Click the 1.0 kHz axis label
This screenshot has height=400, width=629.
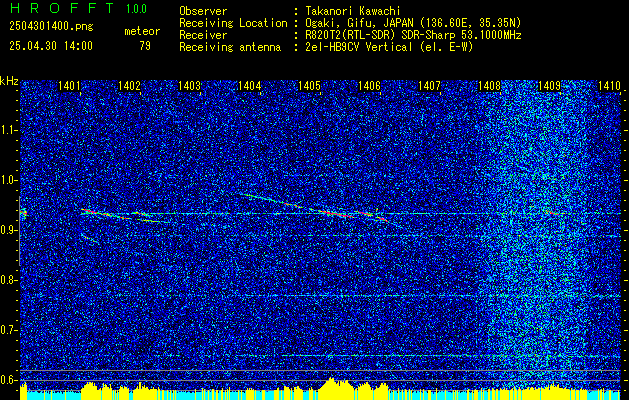click(8, 181)
